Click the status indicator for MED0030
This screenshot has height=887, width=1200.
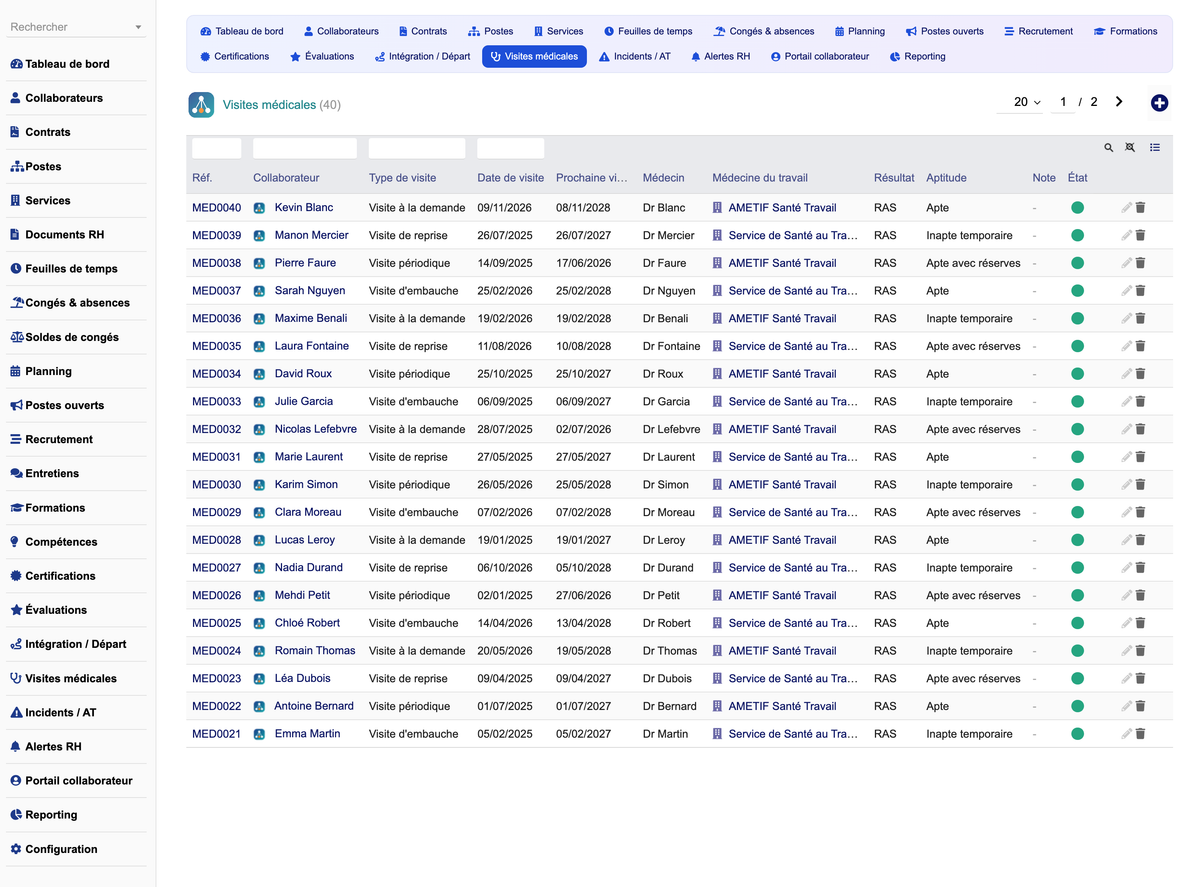1077,485
